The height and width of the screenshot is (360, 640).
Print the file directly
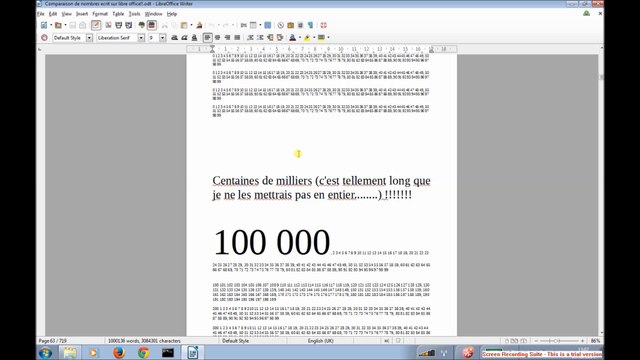click(x=118, y=25)
